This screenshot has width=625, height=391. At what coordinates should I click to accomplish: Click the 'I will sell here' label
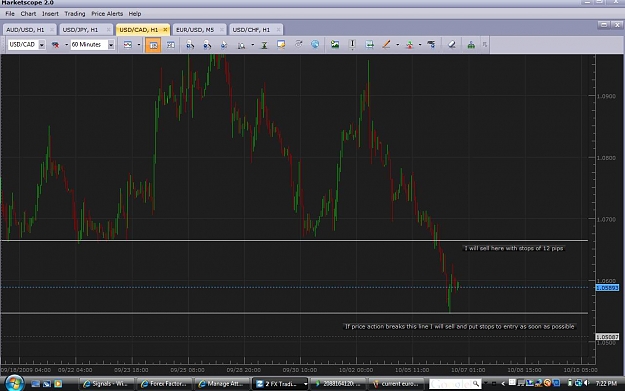click(x=514, y=248)
